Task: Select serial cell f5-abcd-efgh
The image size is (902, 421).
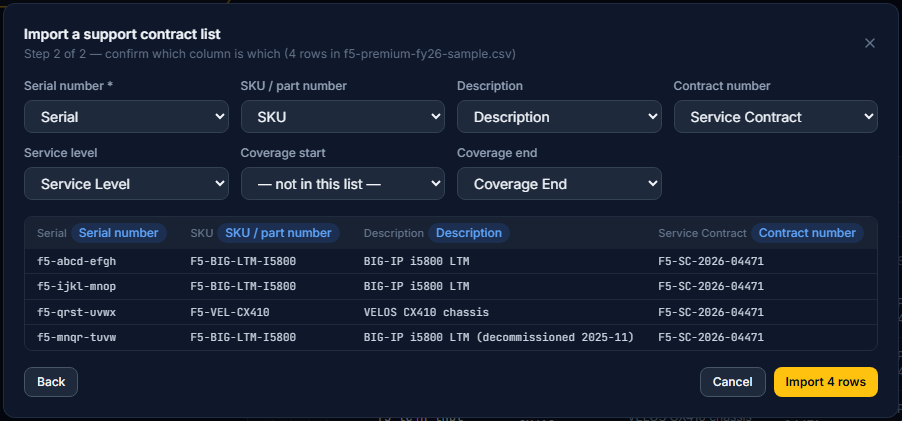Action: pyautogui.click(x=77, y=261)
